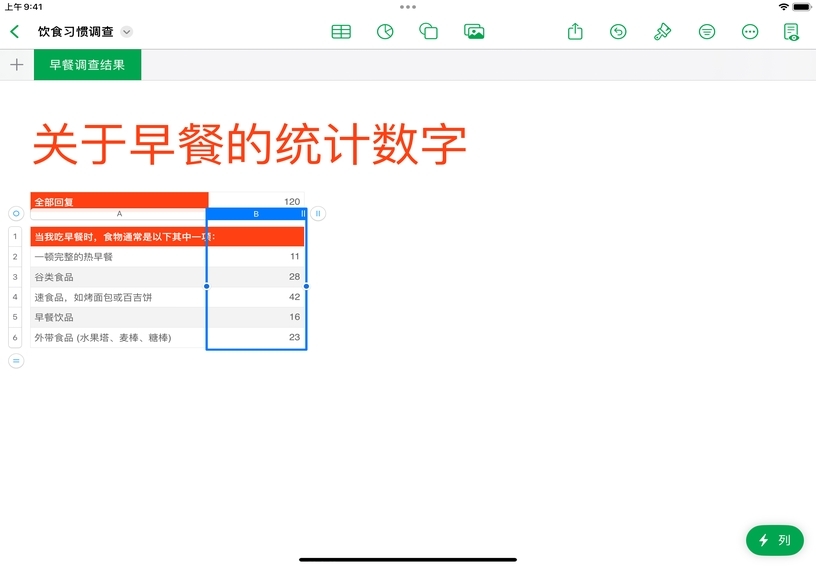Select the 早餐调查结果 sheet tab
The image size is (816, 567).
pyautogui.click(x=87, y=65)
